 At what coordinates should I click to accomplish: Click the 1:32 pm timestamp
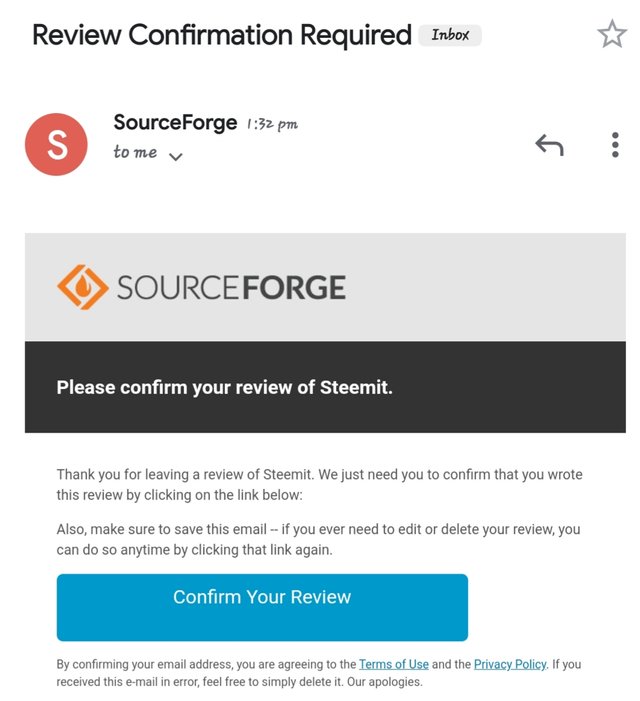click(x=272, y=125)
